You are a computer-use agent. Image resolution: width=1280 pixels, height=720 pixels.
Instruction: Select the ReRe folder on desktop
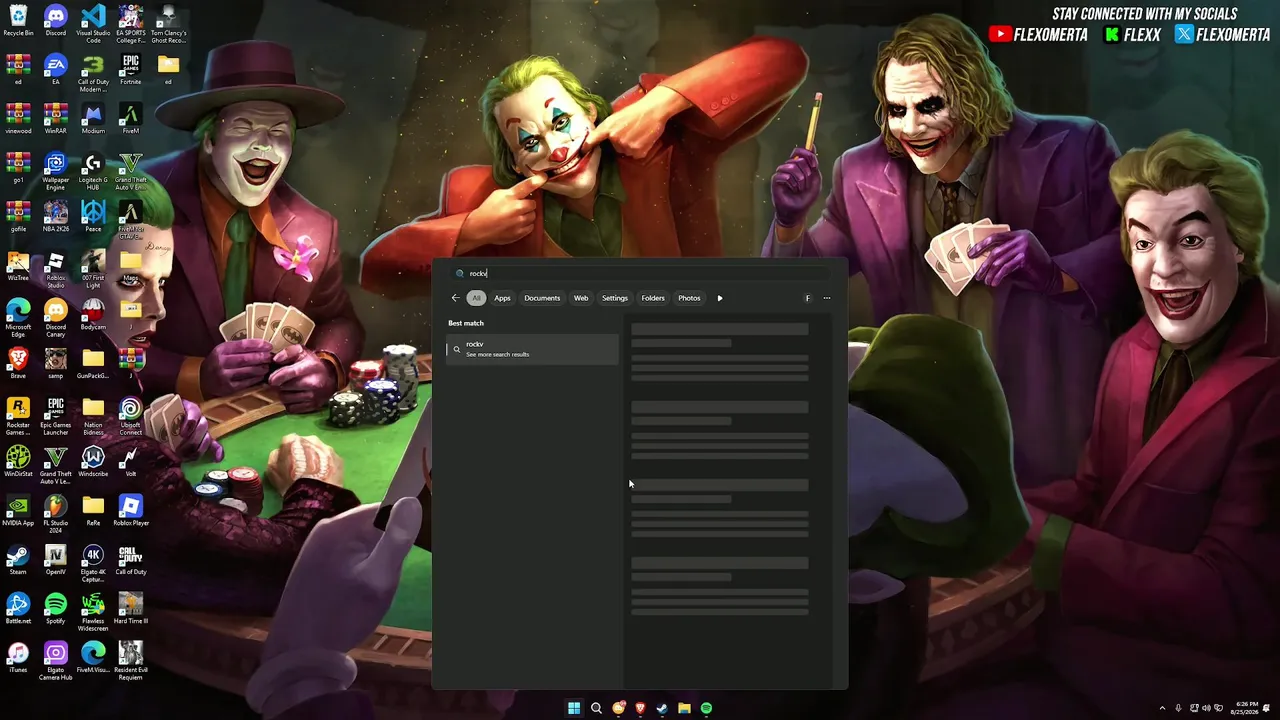[93, 510]
